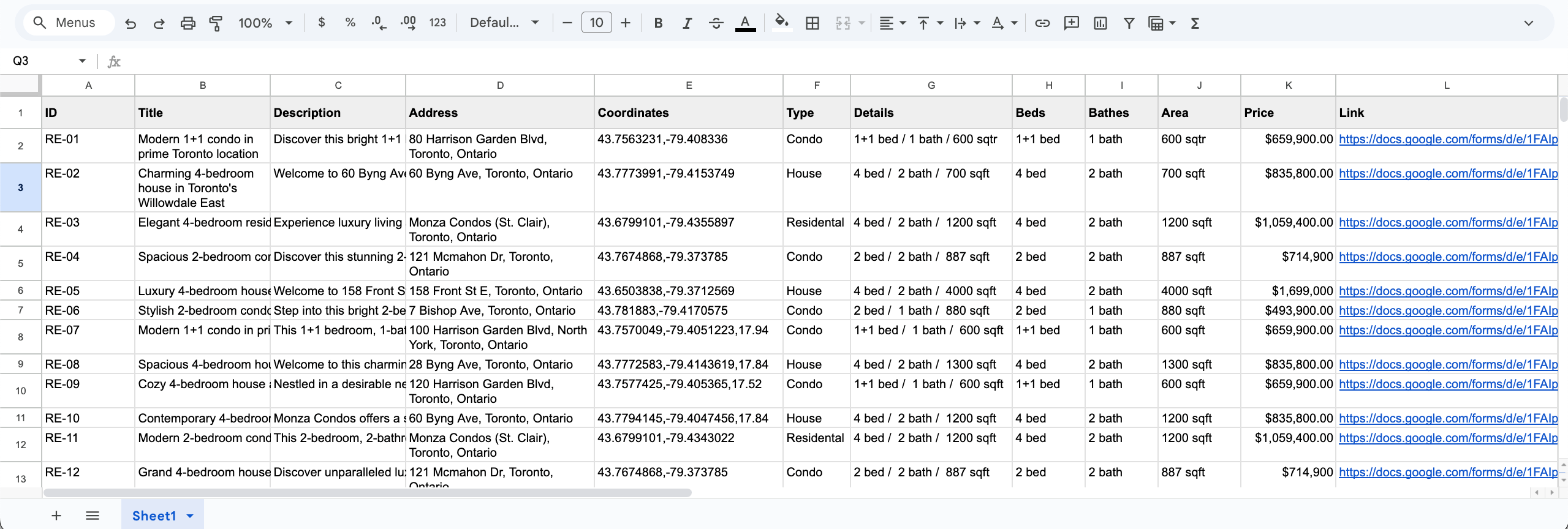Viewport: 1568px width, 529px height.
Task: Select the 'Price' header cell
Action: pos(1288,113)
